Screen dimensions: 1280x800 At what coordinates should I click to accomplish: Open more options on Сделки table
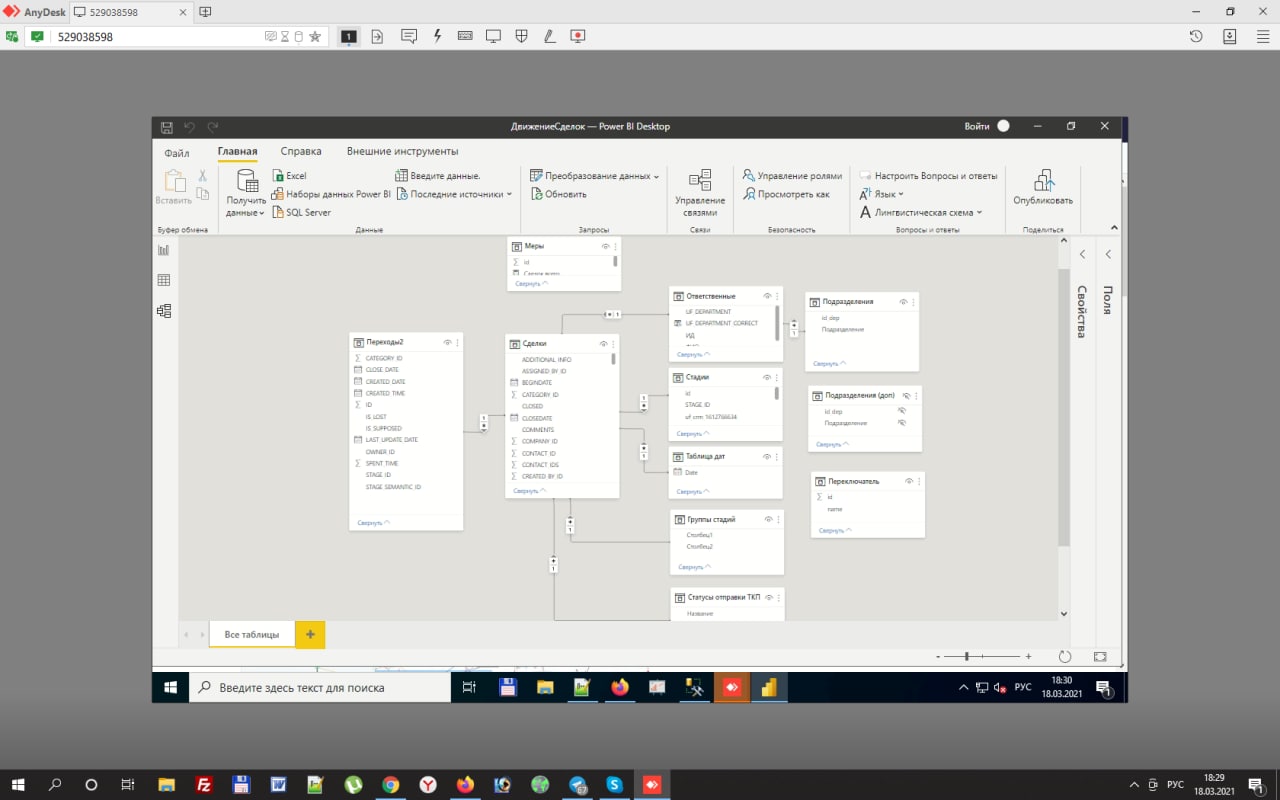pyautogui.click(x=614, y=343)
